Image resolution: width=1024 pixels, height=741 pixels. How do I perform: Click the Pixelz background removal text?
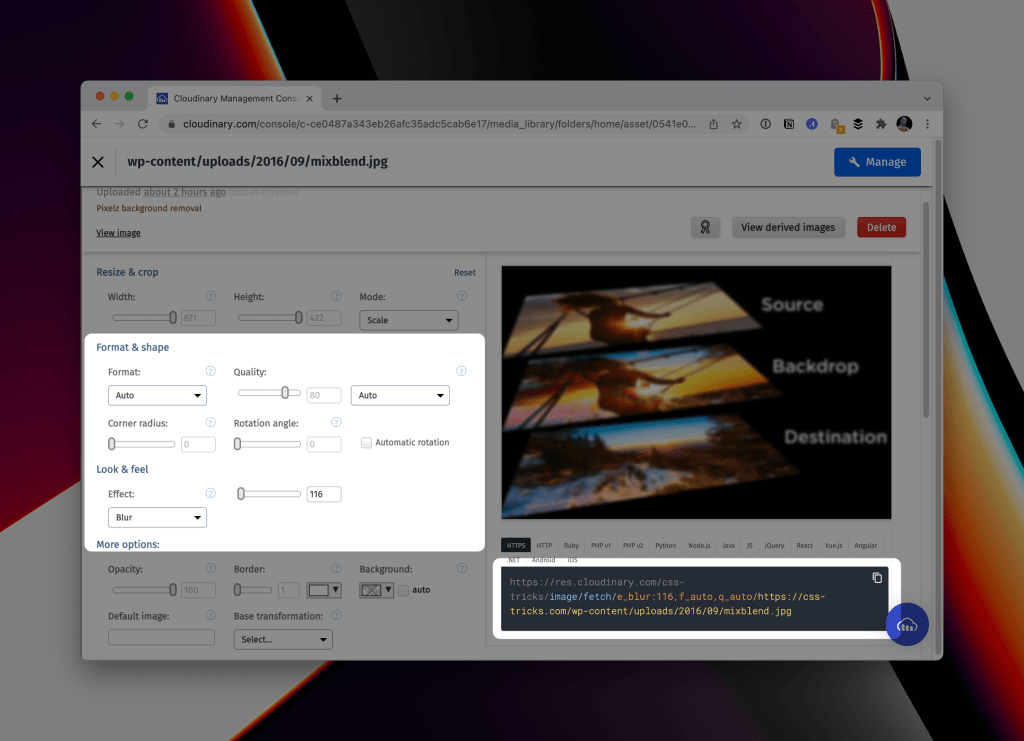click(149, 208)
